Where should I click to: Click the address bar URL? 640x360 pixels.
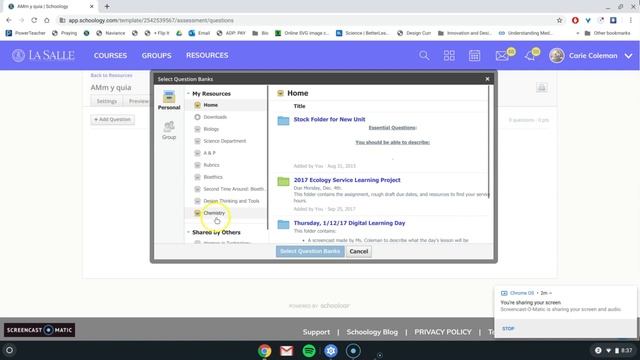[x=151, y=20]
